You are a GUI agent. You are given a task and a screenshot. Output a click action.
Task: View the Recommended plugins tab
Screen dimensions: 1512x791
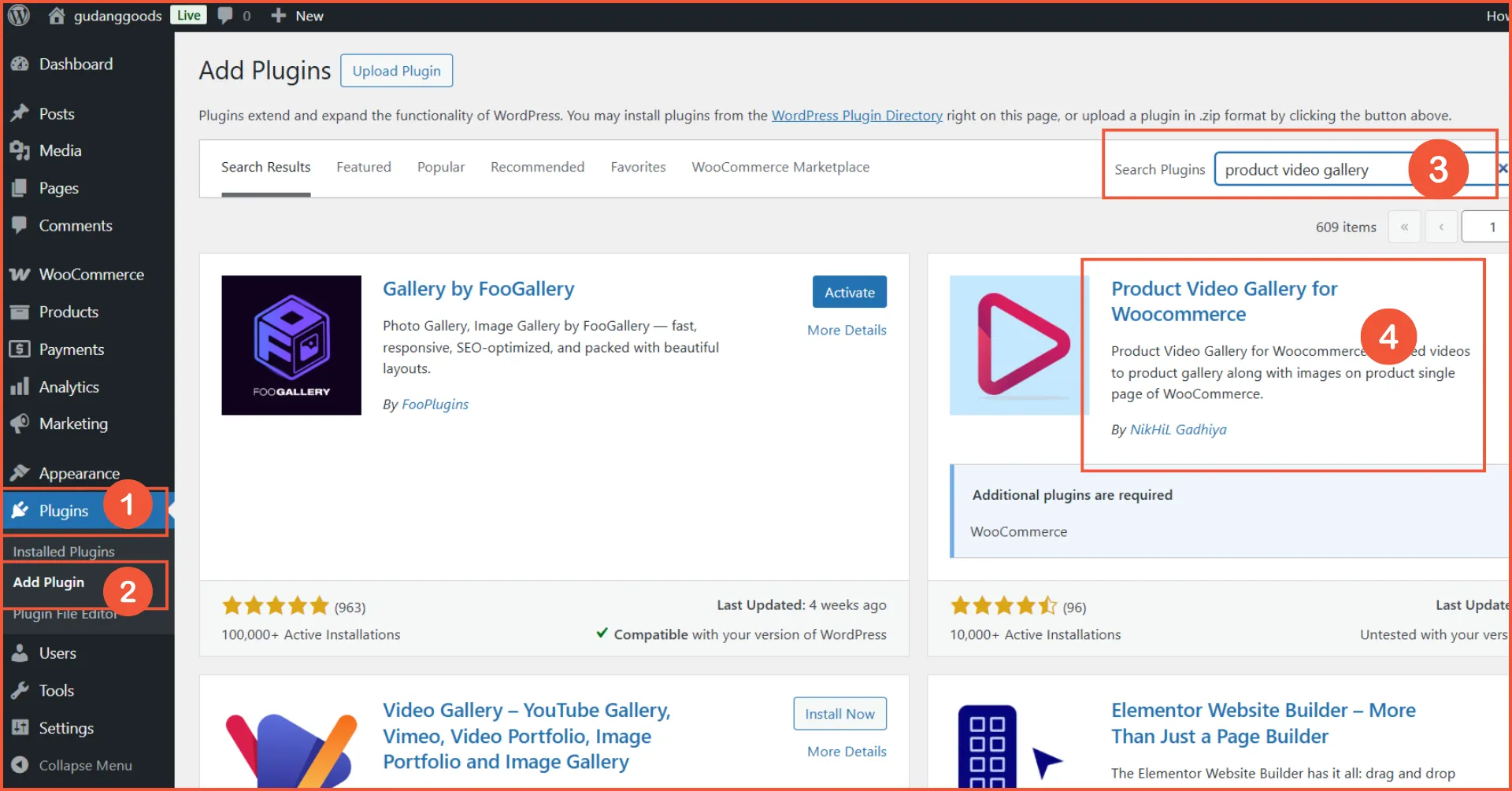click(x=537, y=167)
